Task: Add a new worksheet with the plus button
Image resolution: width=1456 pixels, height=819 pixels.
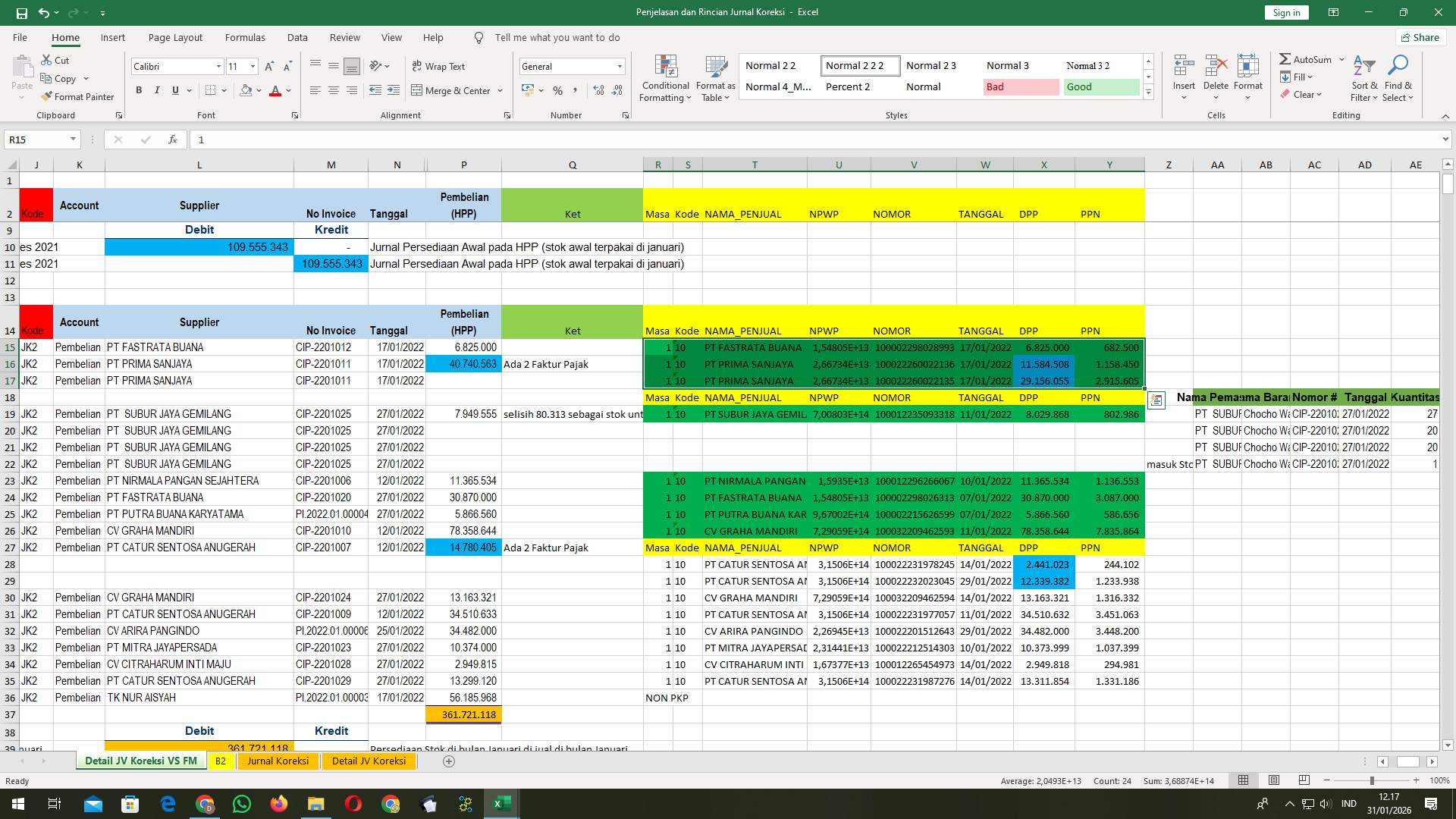Action: pyautogui.click(x=449, y=761)
